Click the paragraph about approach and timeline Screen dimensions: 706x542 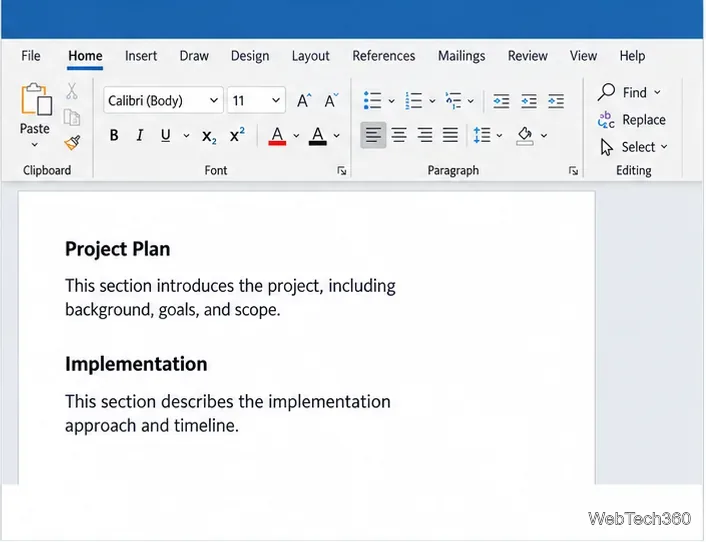point(227,413)
